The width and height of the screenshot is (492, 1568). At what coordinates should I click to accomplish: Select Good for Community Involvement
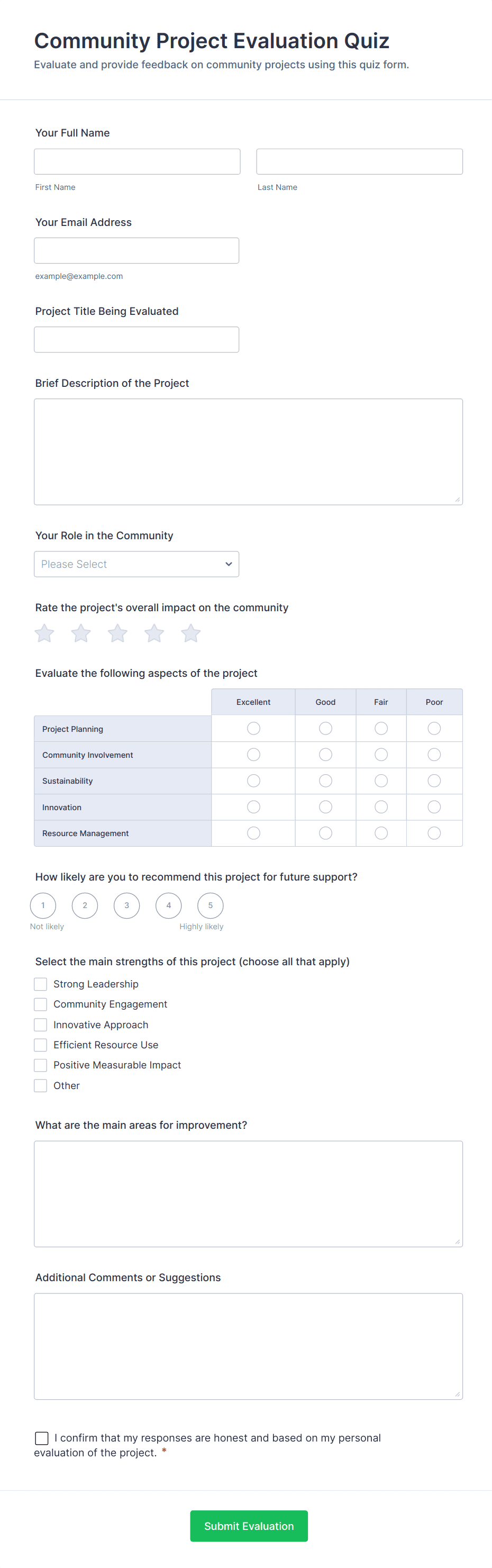325,755
